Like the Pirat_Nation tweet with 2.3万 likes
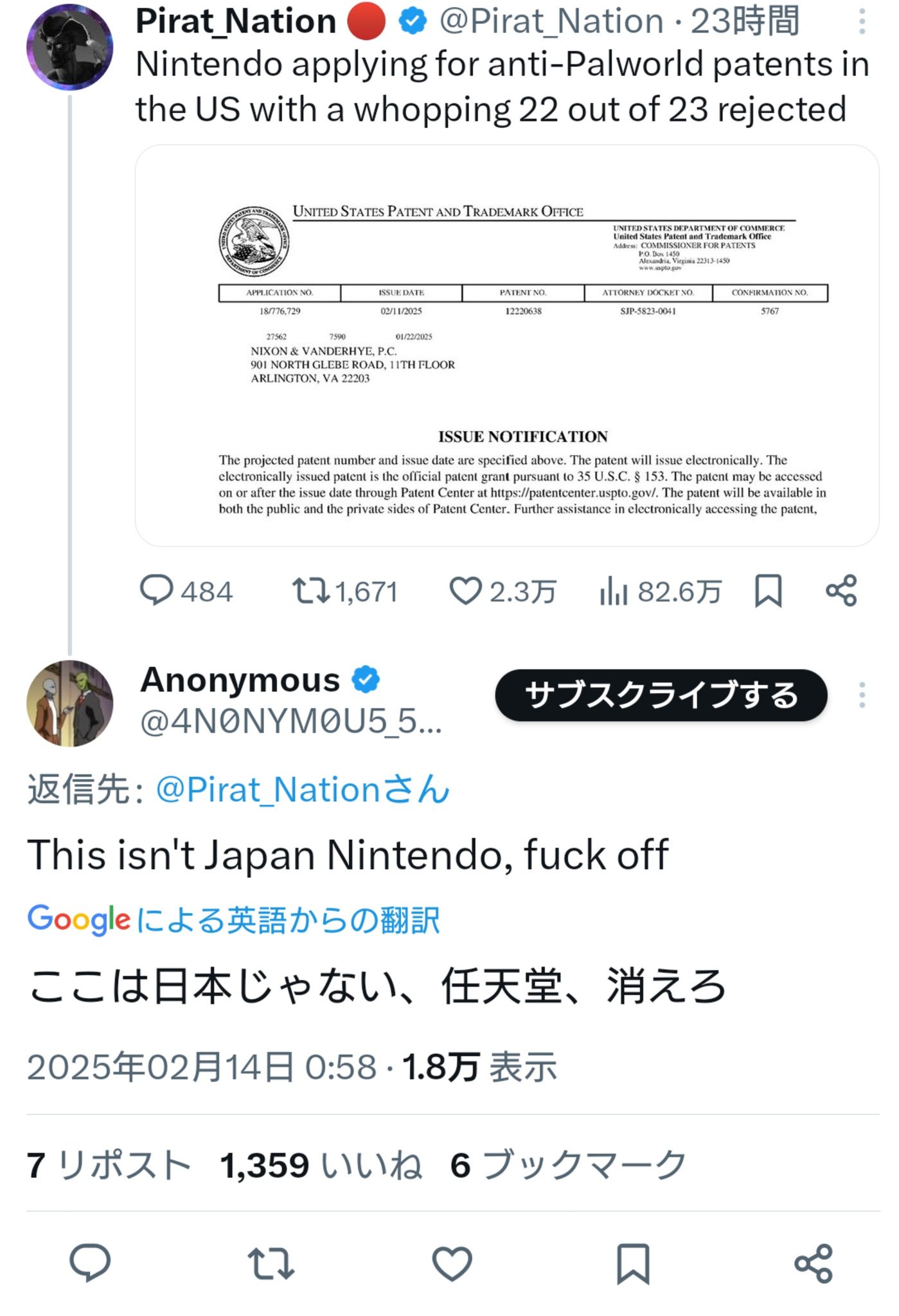The image size is (899, 1316). pos(465,591)
